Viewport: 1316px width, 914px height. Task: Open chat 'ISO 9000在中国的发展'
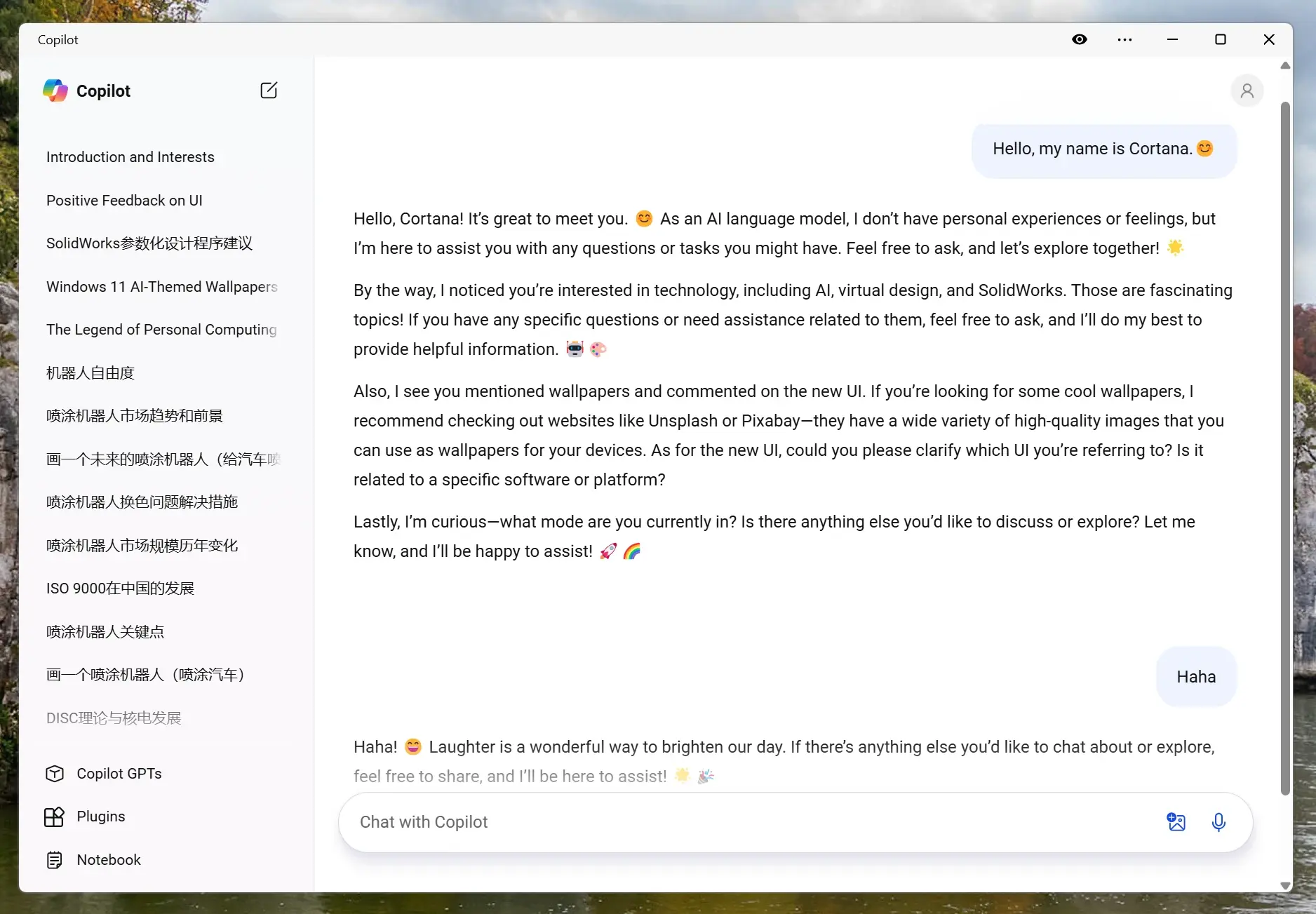[120, 589]
